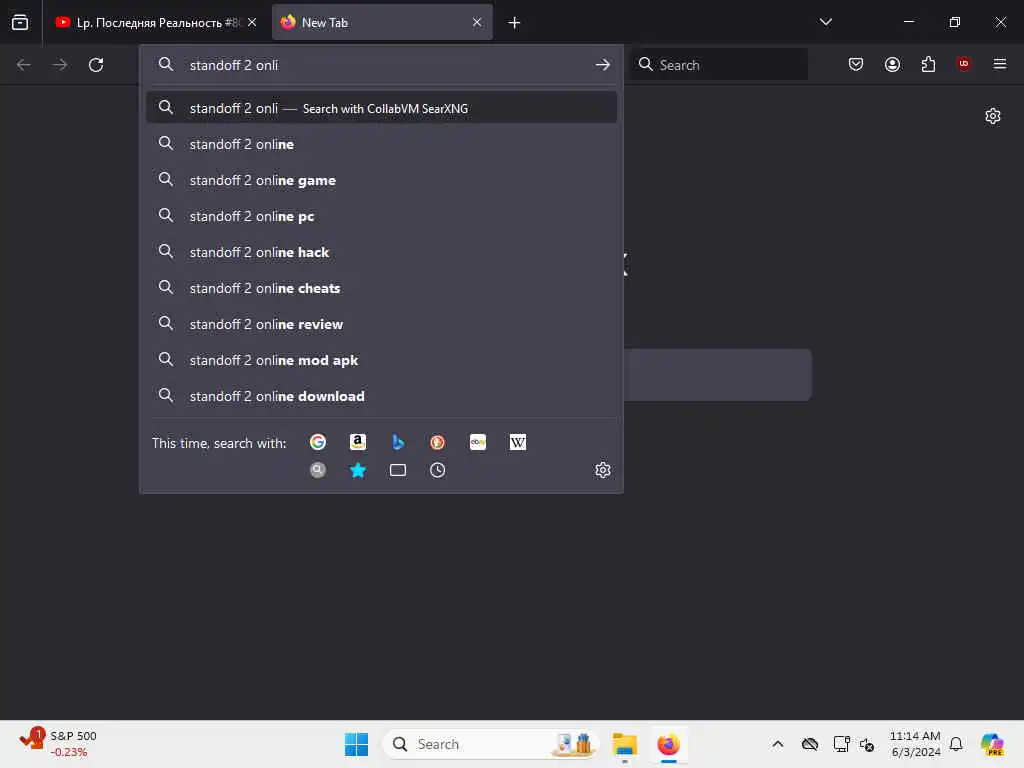Viewport: 1024px width, 768px height.
Task: Choose suggestion 'standoff 2 online'
Action: 381,144
